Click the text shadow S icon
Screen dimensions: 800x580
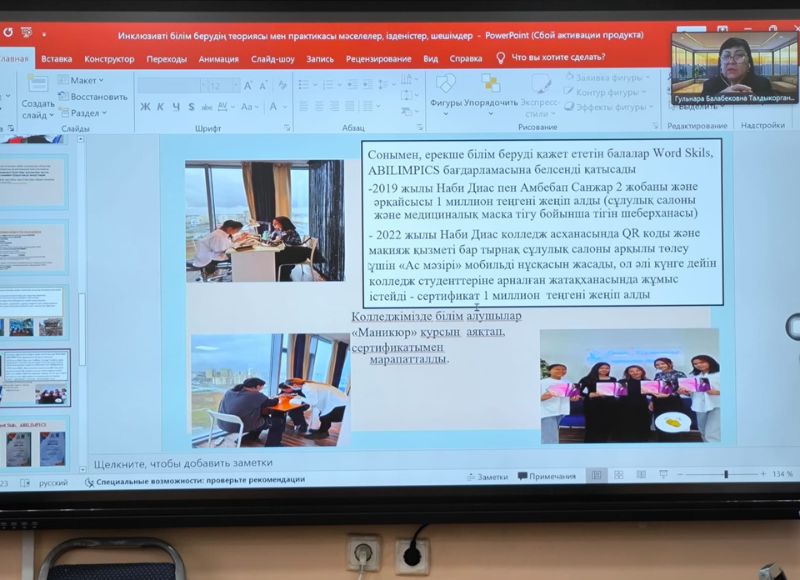click(x=191, y=107)
